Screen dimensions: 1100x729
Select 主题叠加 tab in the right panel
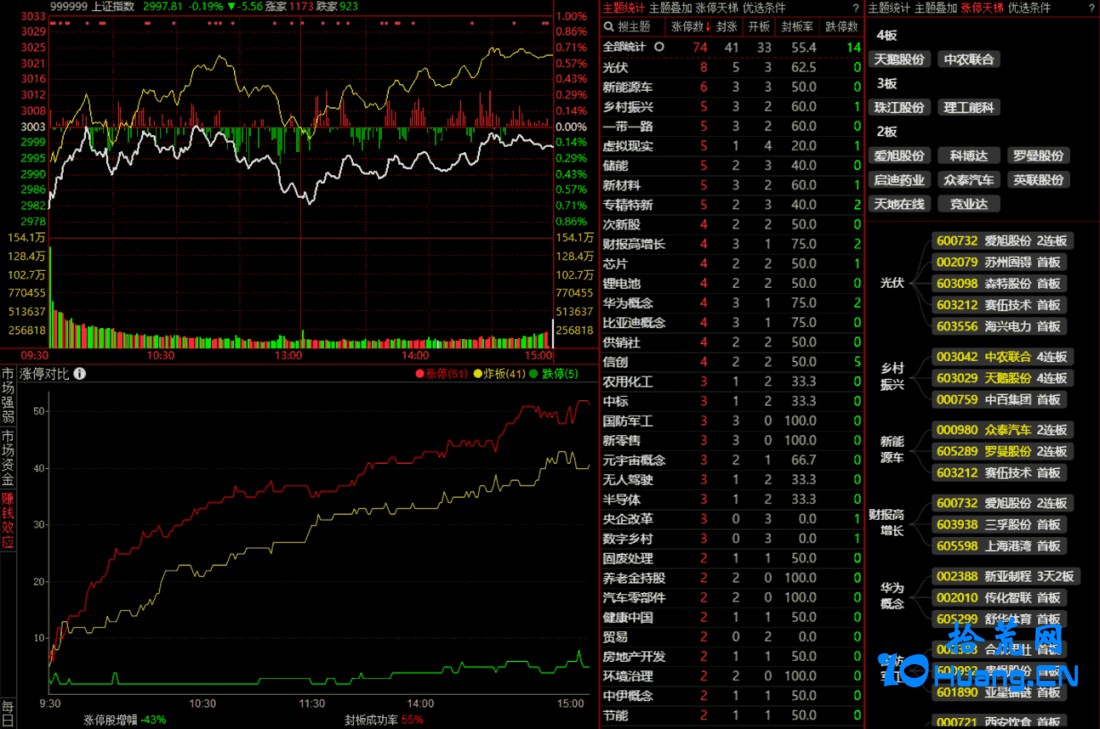[936, 8]
